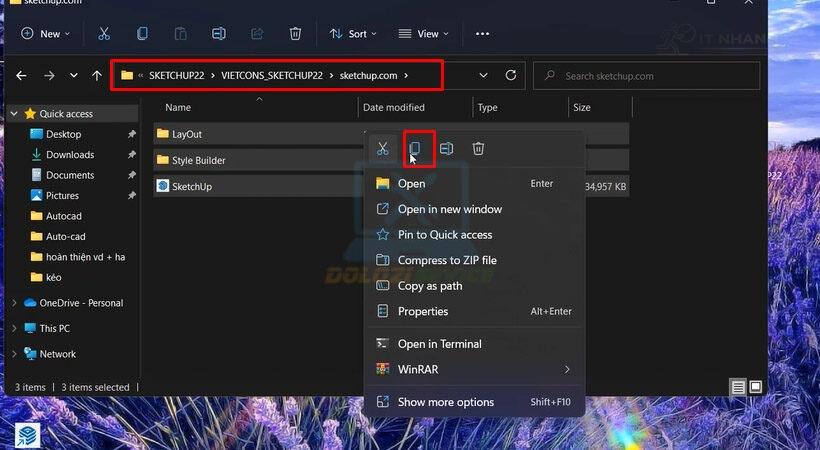Open the WinRAR submenu
The width and height of the screenshot is (820, 450).
coord(471,370)
